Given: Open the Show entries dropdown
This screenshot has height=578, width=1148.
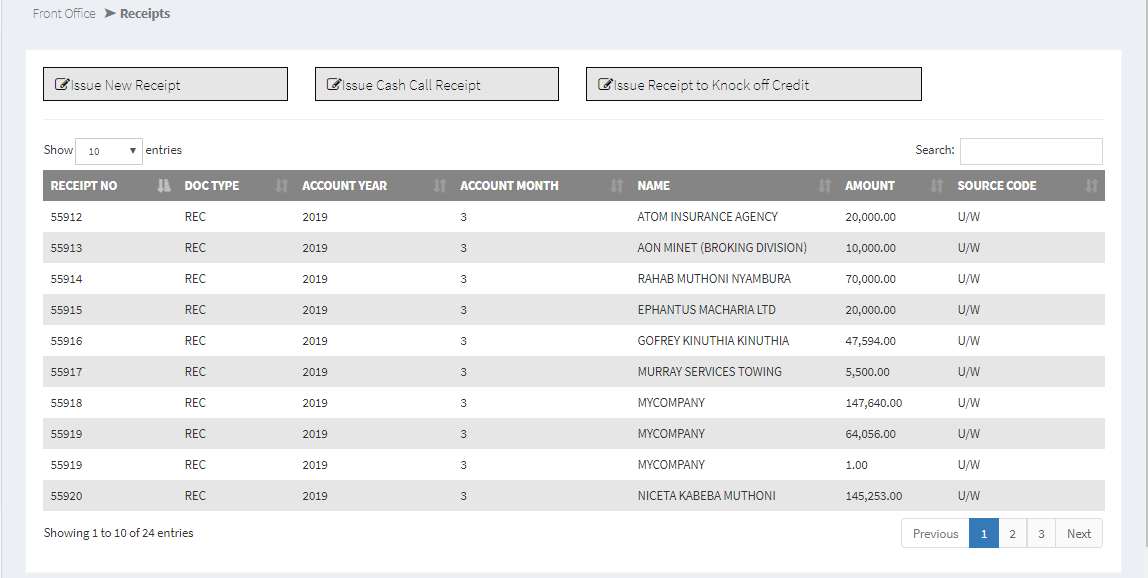Looking at the screenshot, I should pos(109,151).
